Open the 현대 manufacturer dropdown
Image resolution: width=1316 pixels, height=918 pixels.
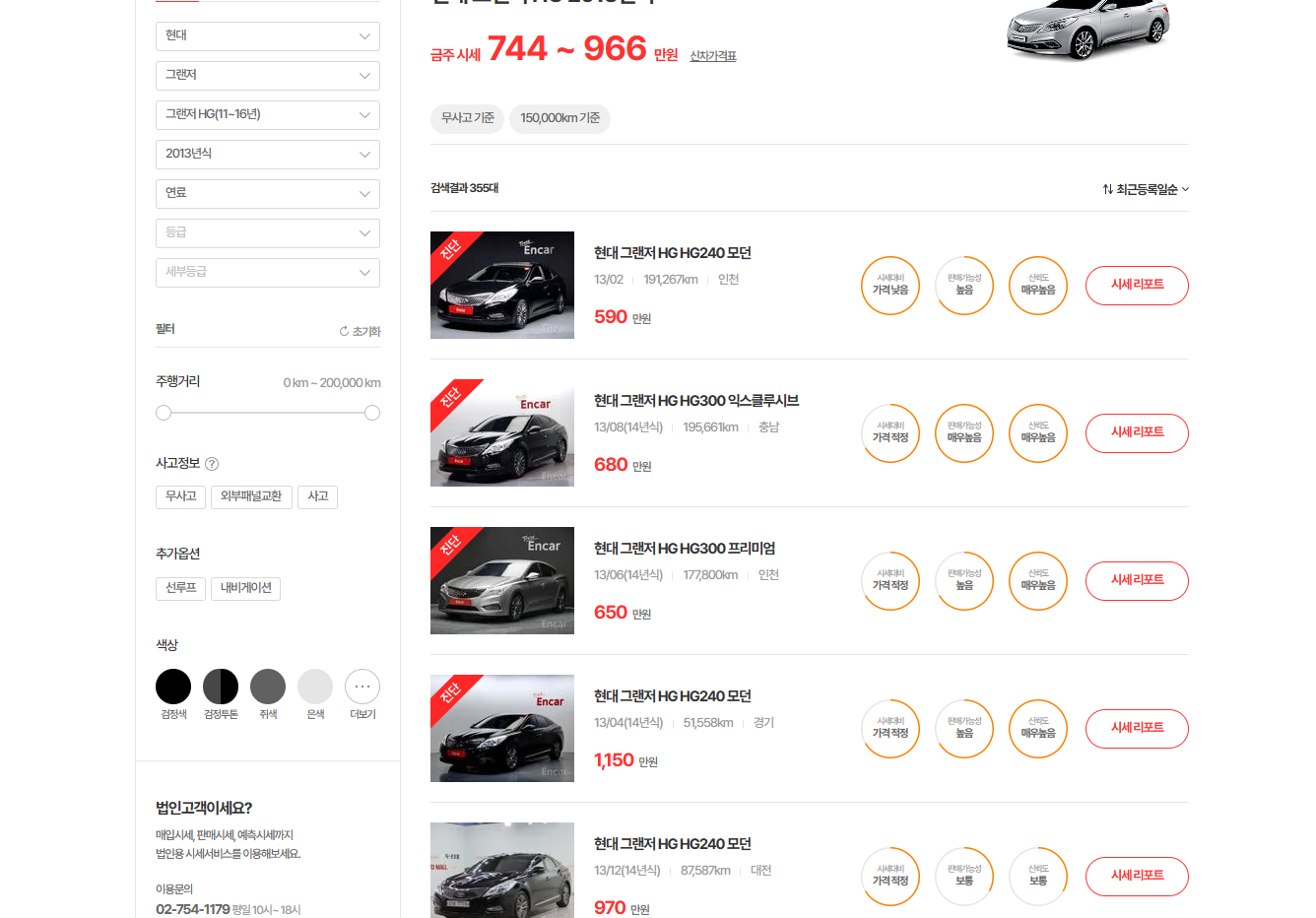coord(267,36)
